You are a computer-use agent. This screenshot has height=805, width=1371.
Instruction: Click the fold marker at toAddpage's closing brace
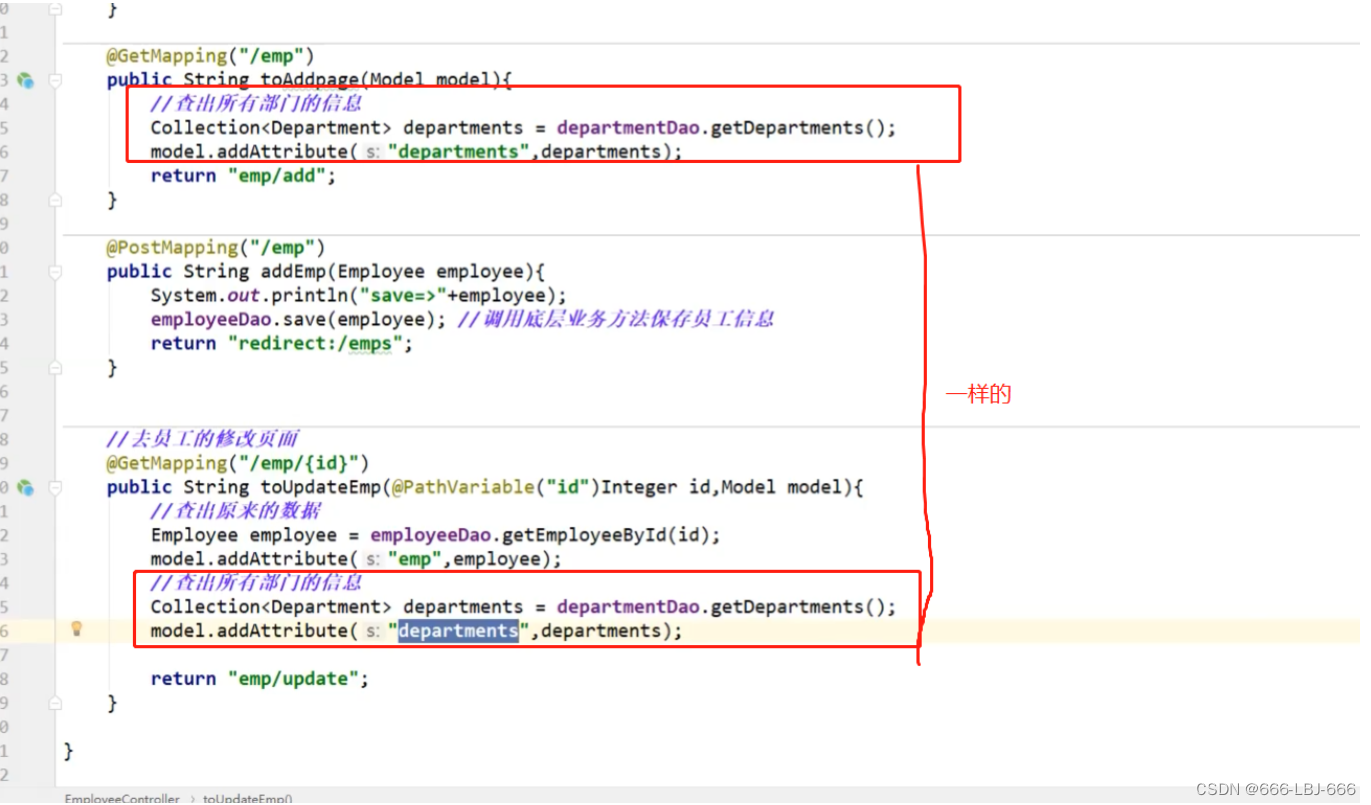[55, 200]
